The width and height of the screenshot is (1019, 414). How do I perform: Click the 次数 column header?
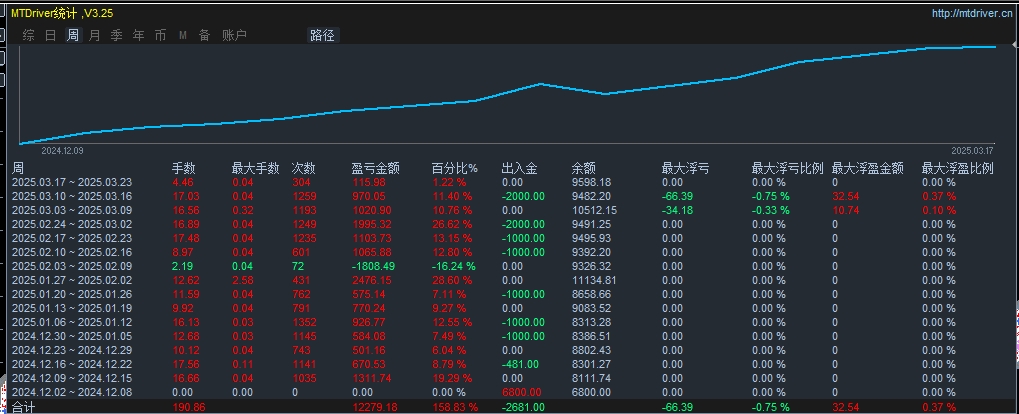(304, 168)
